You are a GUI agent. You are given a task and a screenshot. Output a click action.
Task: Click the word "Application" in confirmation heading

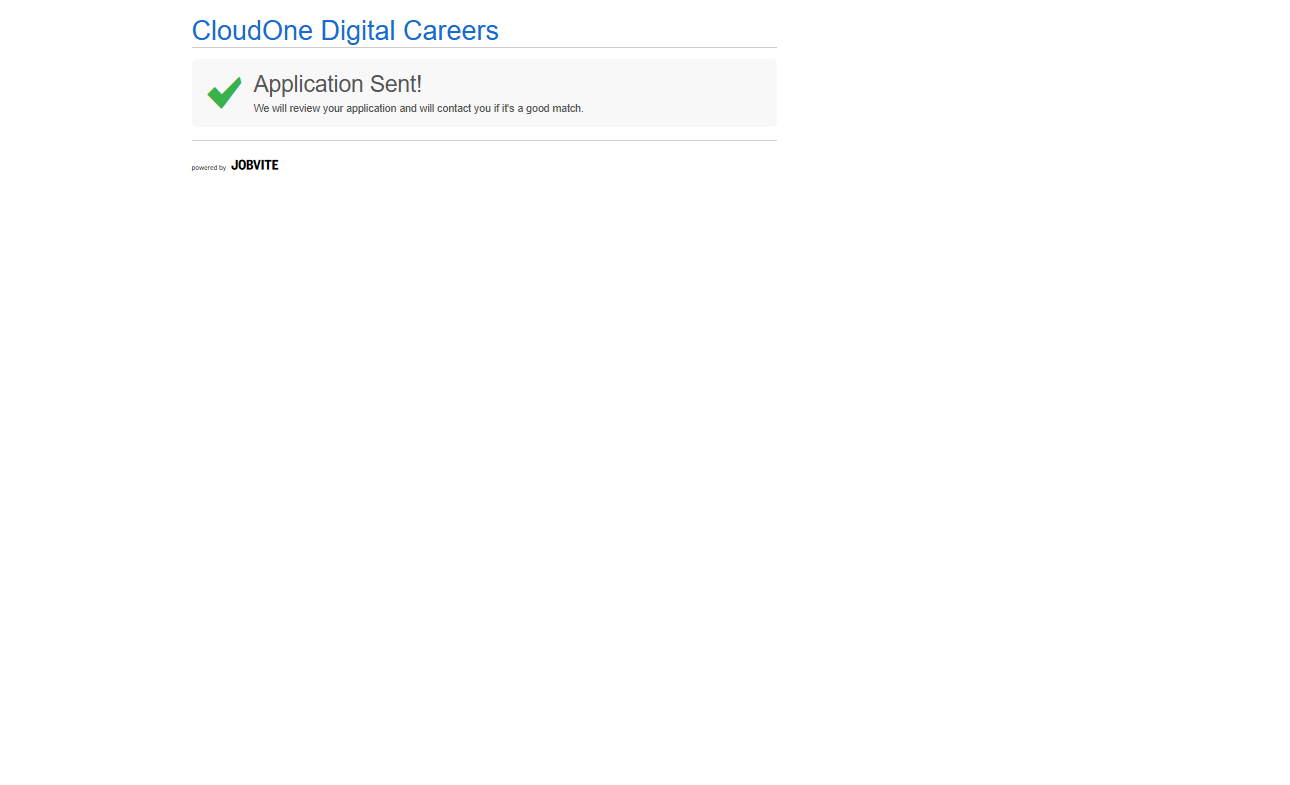[x=308, y=84]
